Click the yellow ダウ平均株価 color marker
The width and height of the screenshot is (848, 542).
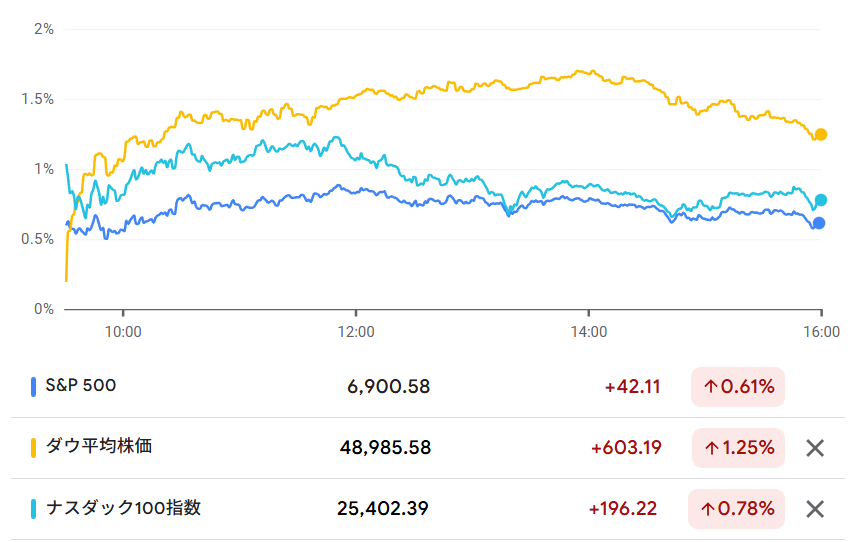pos(34,447)
